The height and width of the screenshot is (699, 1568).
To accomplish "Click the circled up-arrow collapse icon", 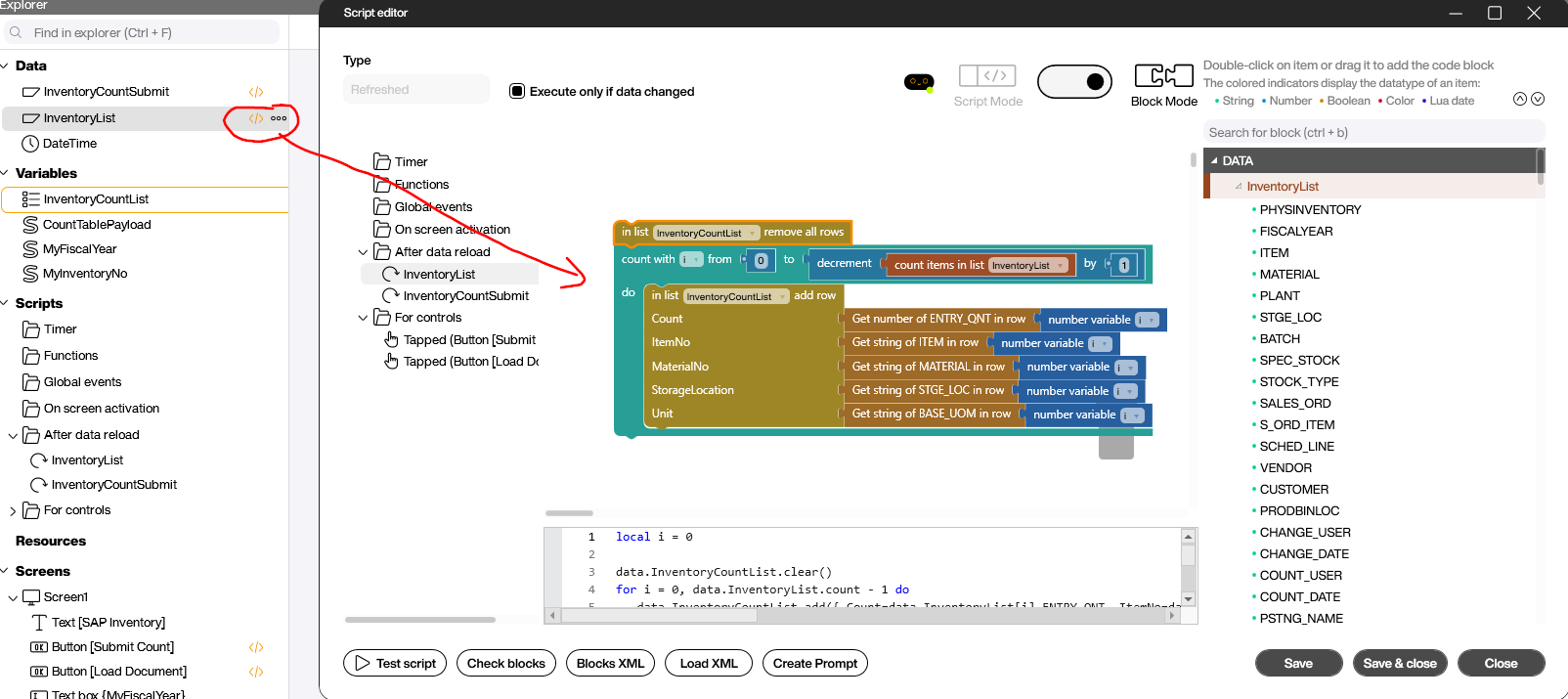I will pos(1519,99).
